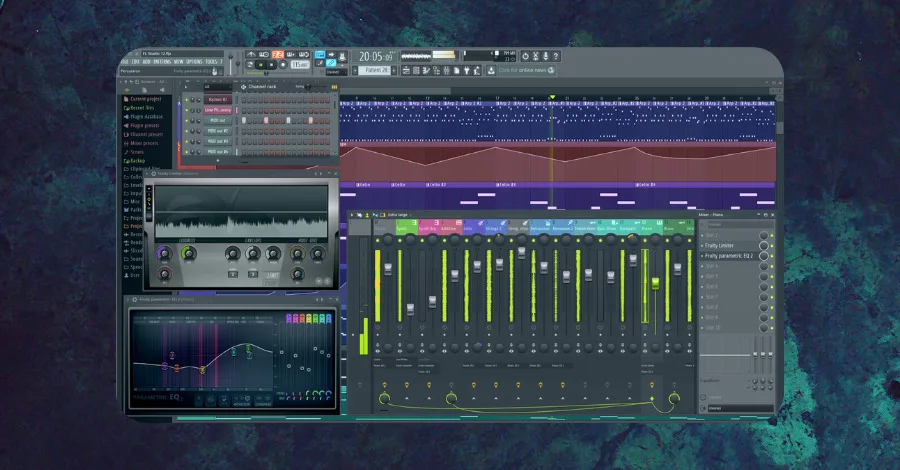Viewport: 900px width, 470px height.
Task: Open Fruity parametric EQ 2 mixer slot
Action: point(729,256)
